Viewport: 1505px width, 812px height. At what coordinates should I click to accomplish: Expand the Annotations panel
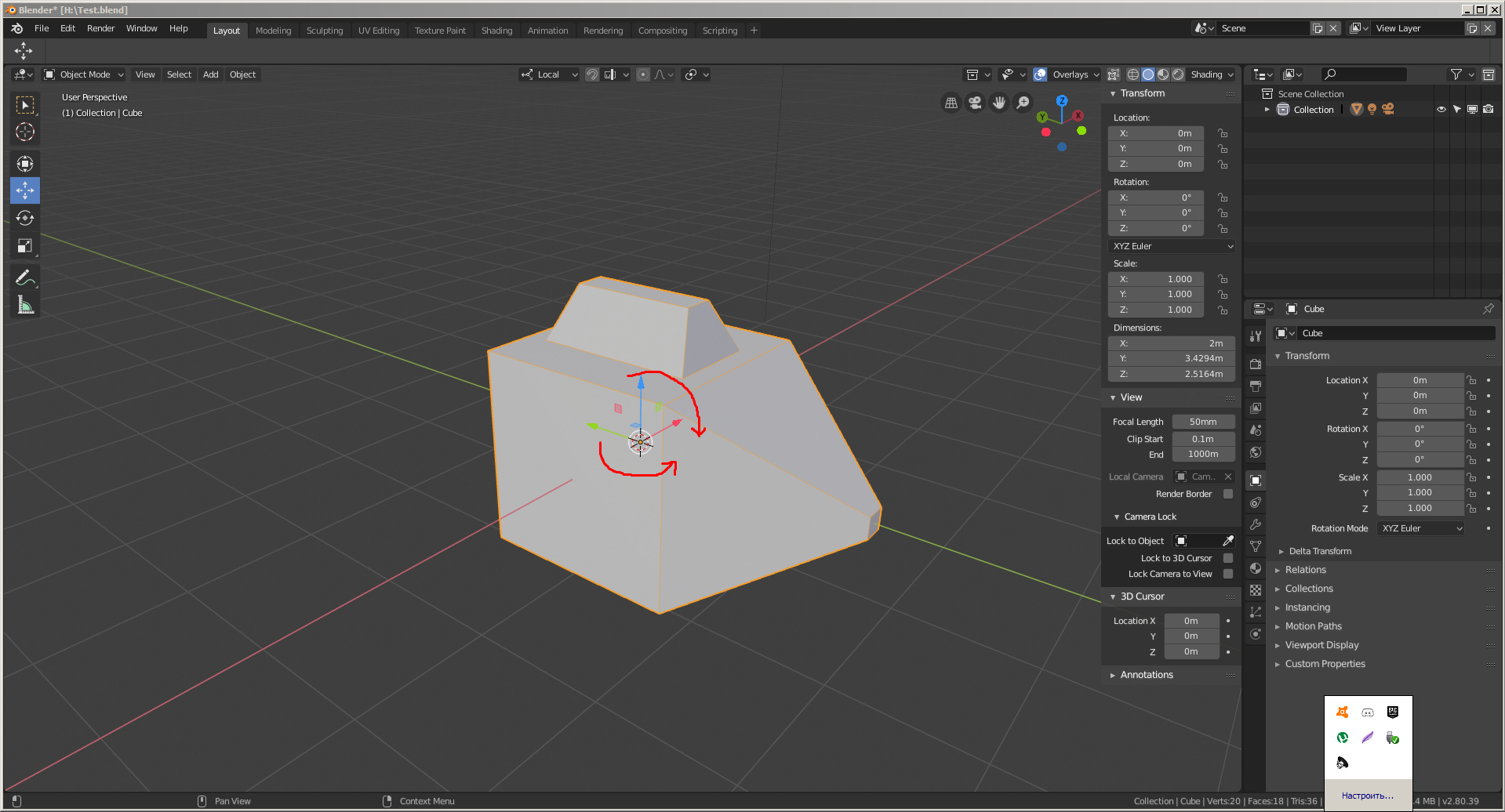[1146, 675]
